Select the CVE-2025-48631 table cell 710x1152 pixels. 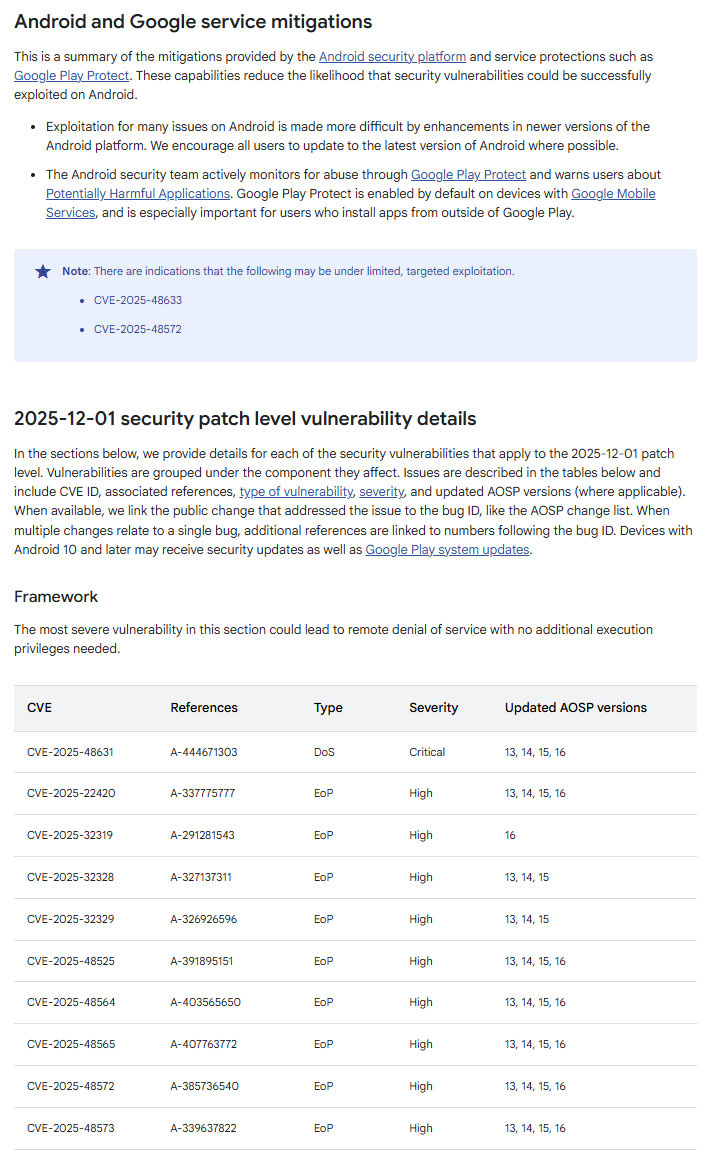click(x=71, y=752)
